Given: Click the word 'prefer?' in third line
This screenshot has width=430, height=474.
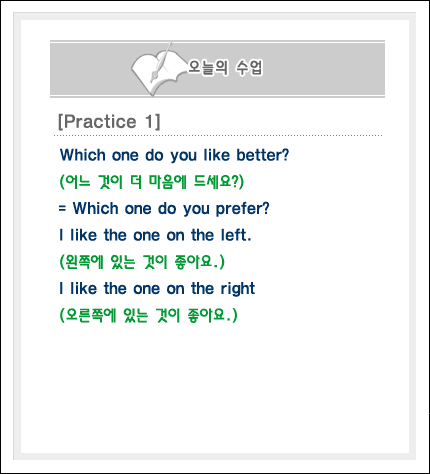Looking at the screenshot, I should 243,209.
